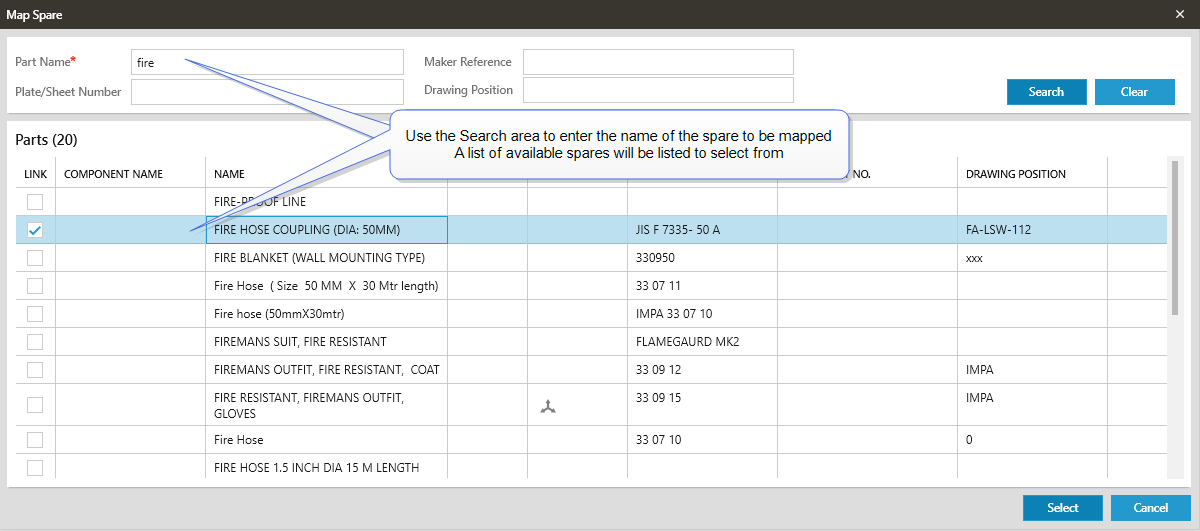Check the FIRE-PROOF LINE link checkbox
This screenshot has height=531, width=1200.
click(x=35, y=202)
